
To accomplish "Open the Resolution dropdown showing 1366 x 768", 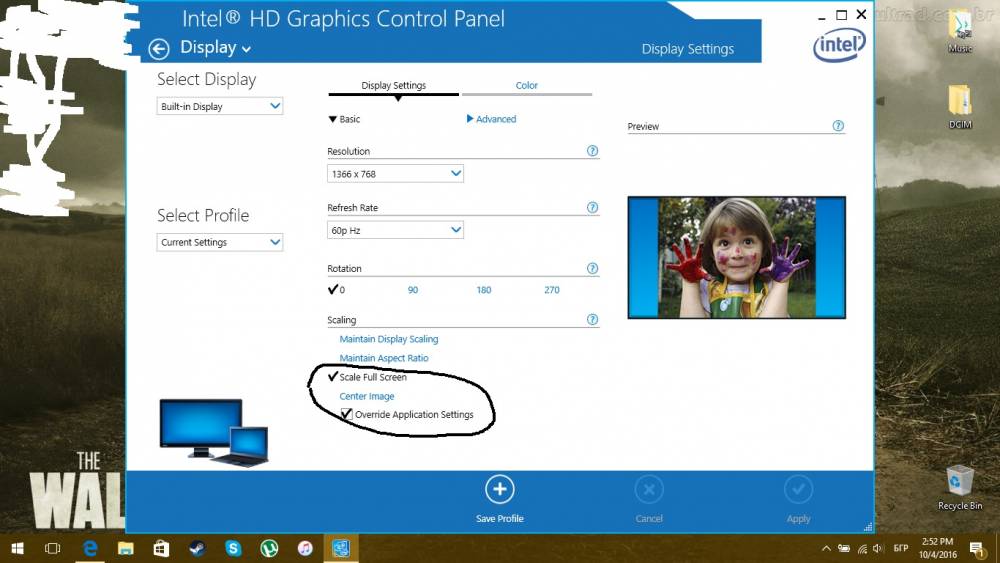I will (x=395, y=173).
